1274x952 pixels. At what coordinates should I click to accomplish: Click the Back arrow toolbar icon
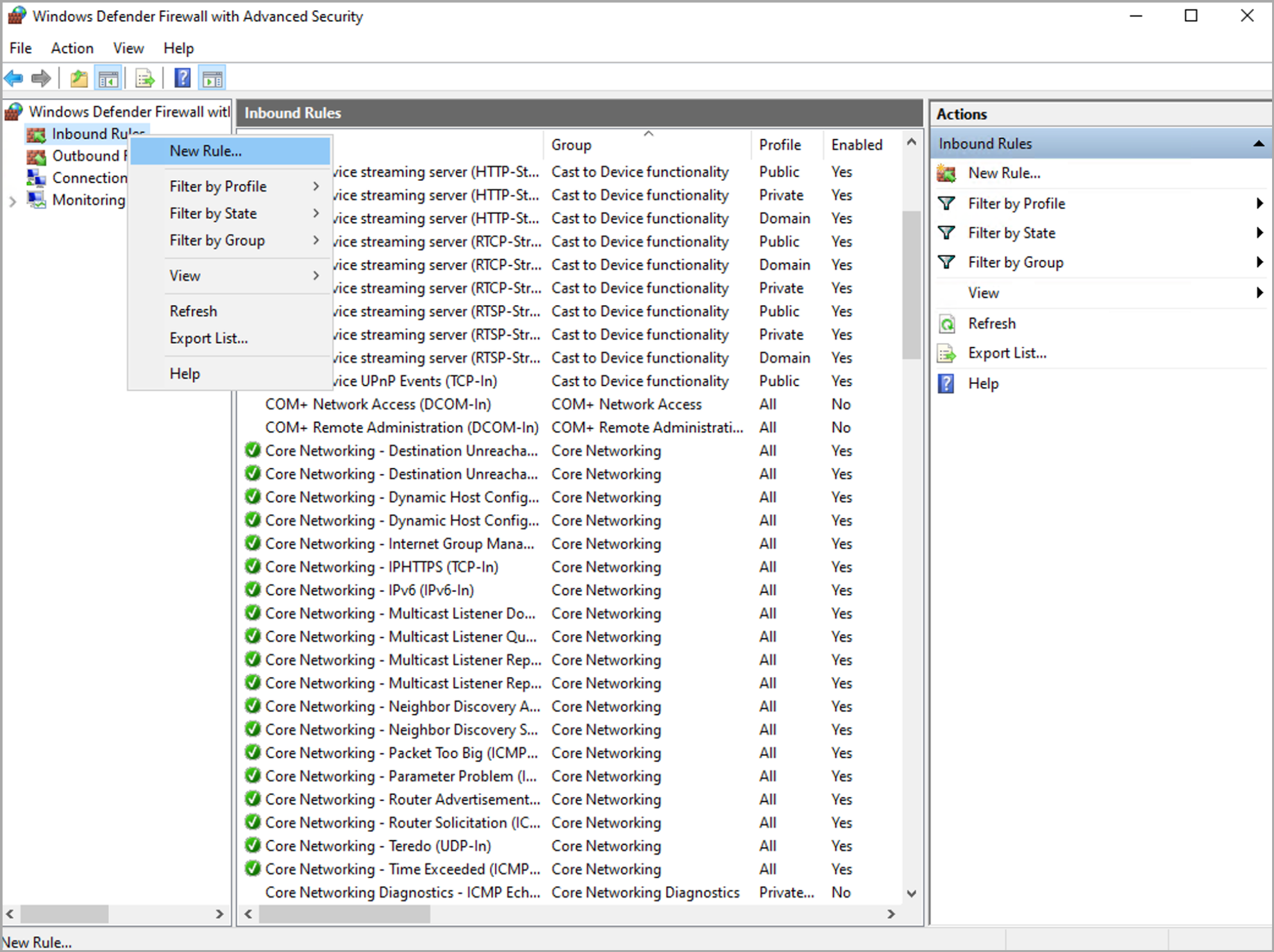(13, 79)
